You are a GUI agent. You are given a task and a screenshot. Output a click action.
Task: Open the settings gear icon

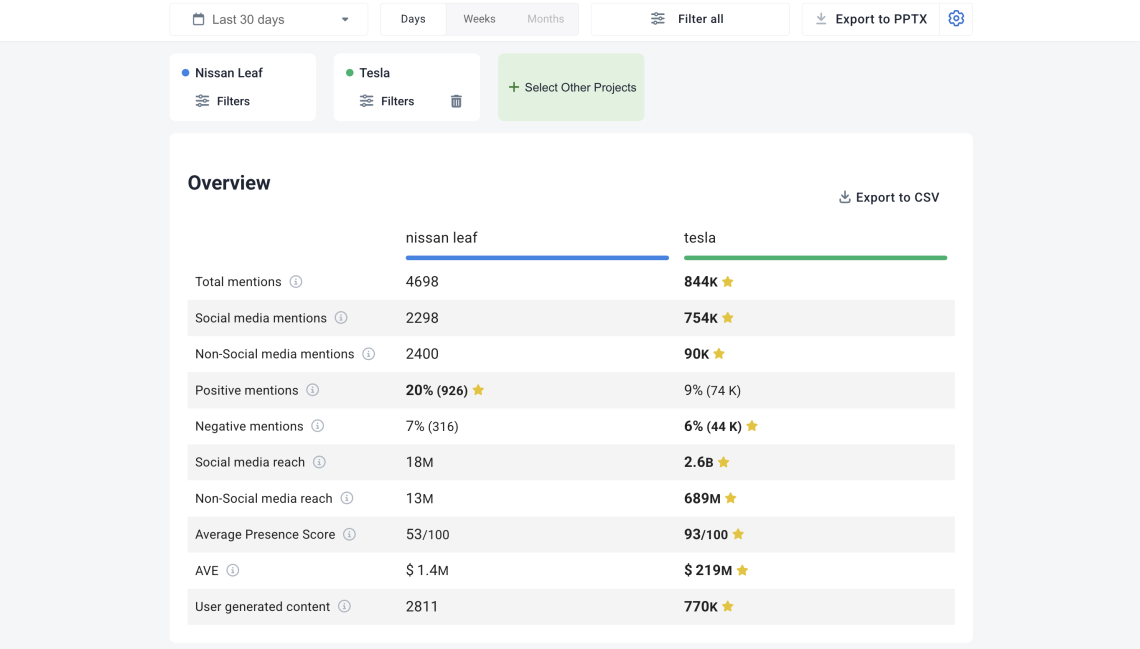956,19
